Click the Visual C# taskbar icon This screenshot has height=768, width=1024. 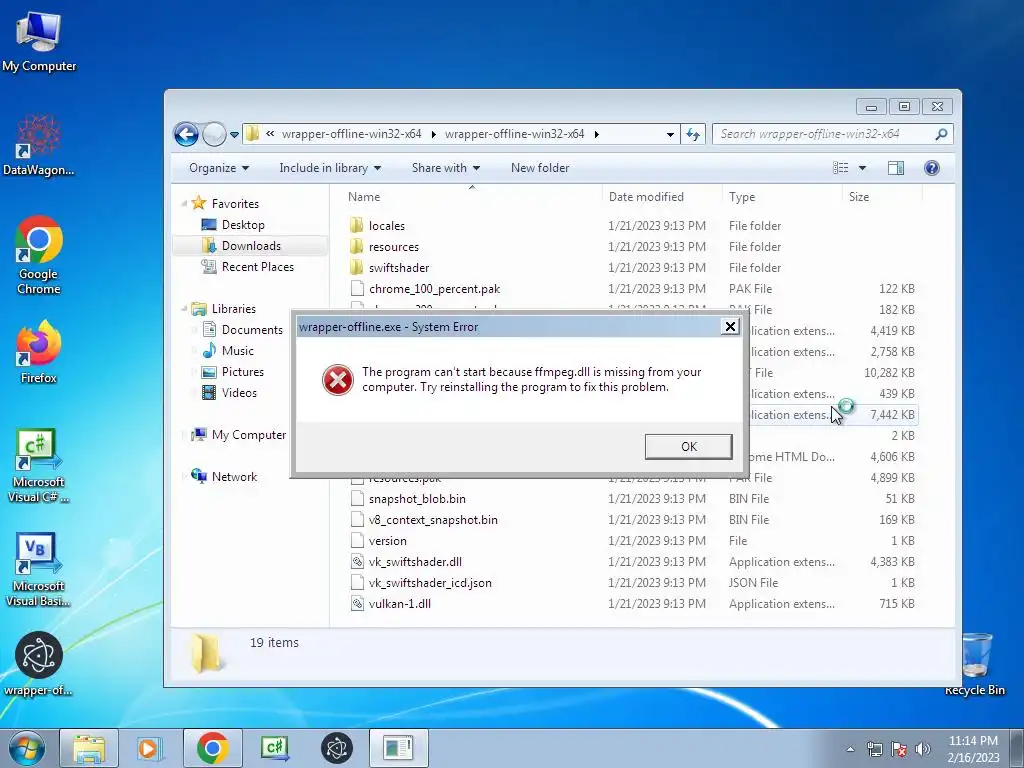click(x=274, y=748)
